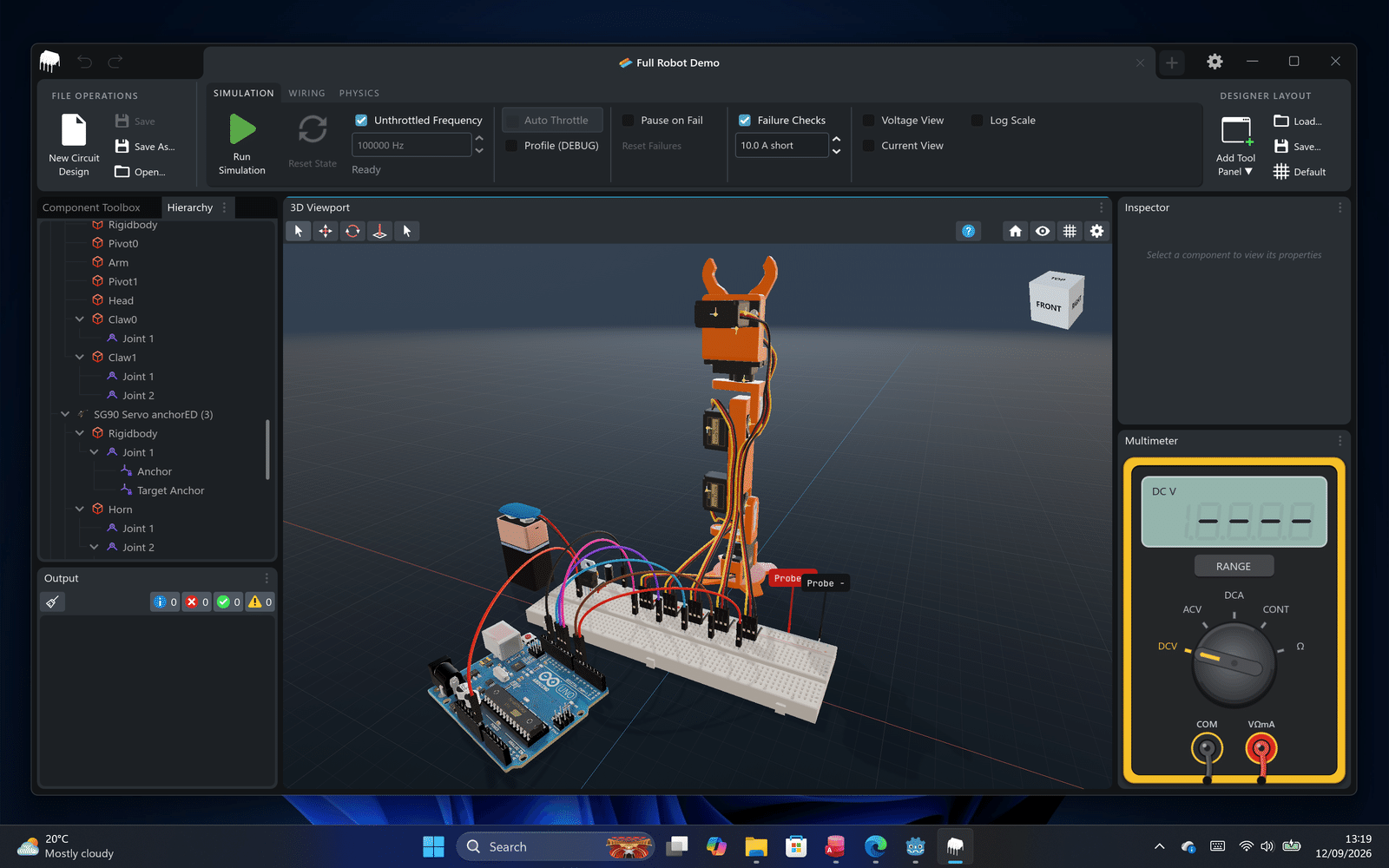This screenshot has height=868, width=1389.
Task: Click the Save As disk icon
Action: point(122,147)
